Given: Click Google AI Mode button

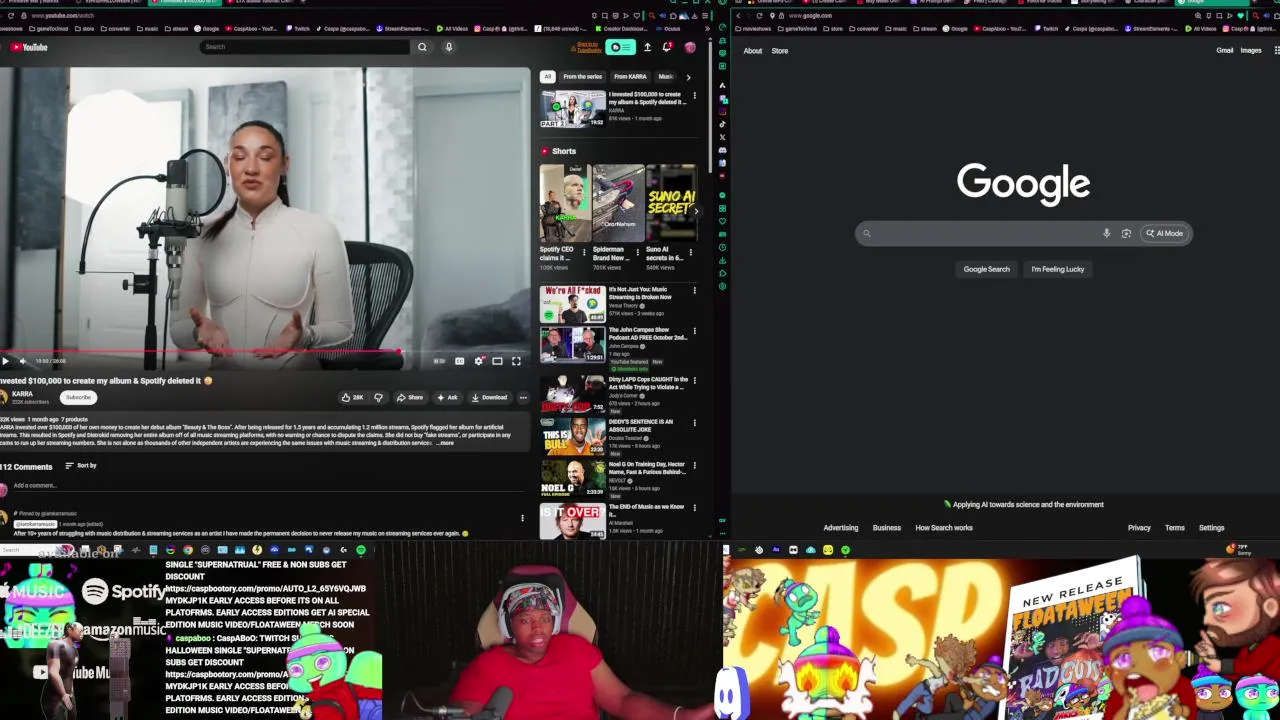Looking at the screenshot, I should (x=1165, y=233).
